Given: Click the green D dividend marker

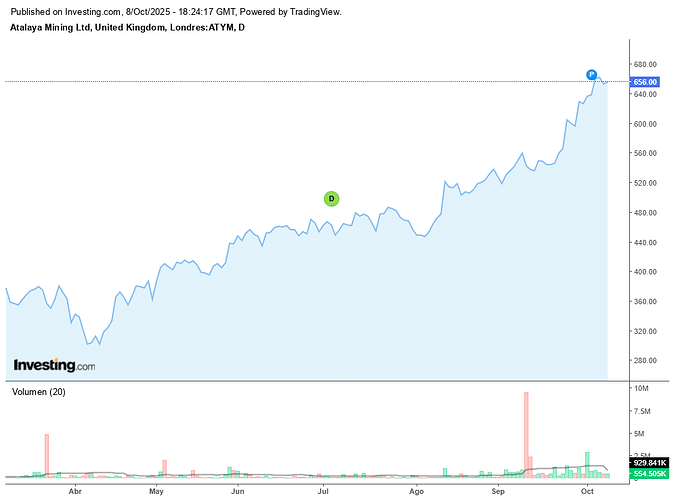Looking at the screenshot, I should pos(331,199).
